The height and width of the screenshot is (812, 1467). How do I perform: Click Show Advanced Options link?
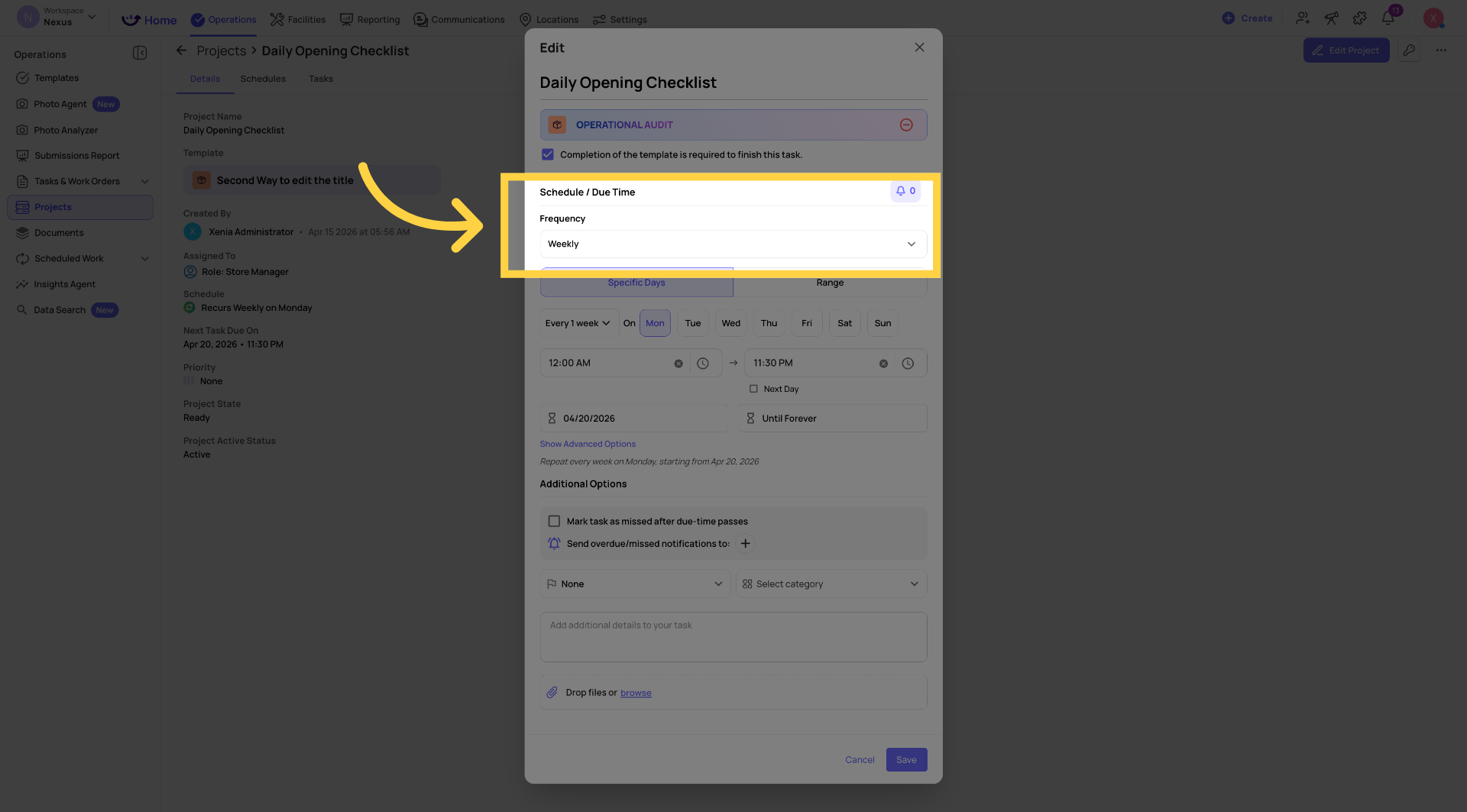pos(588,444)
